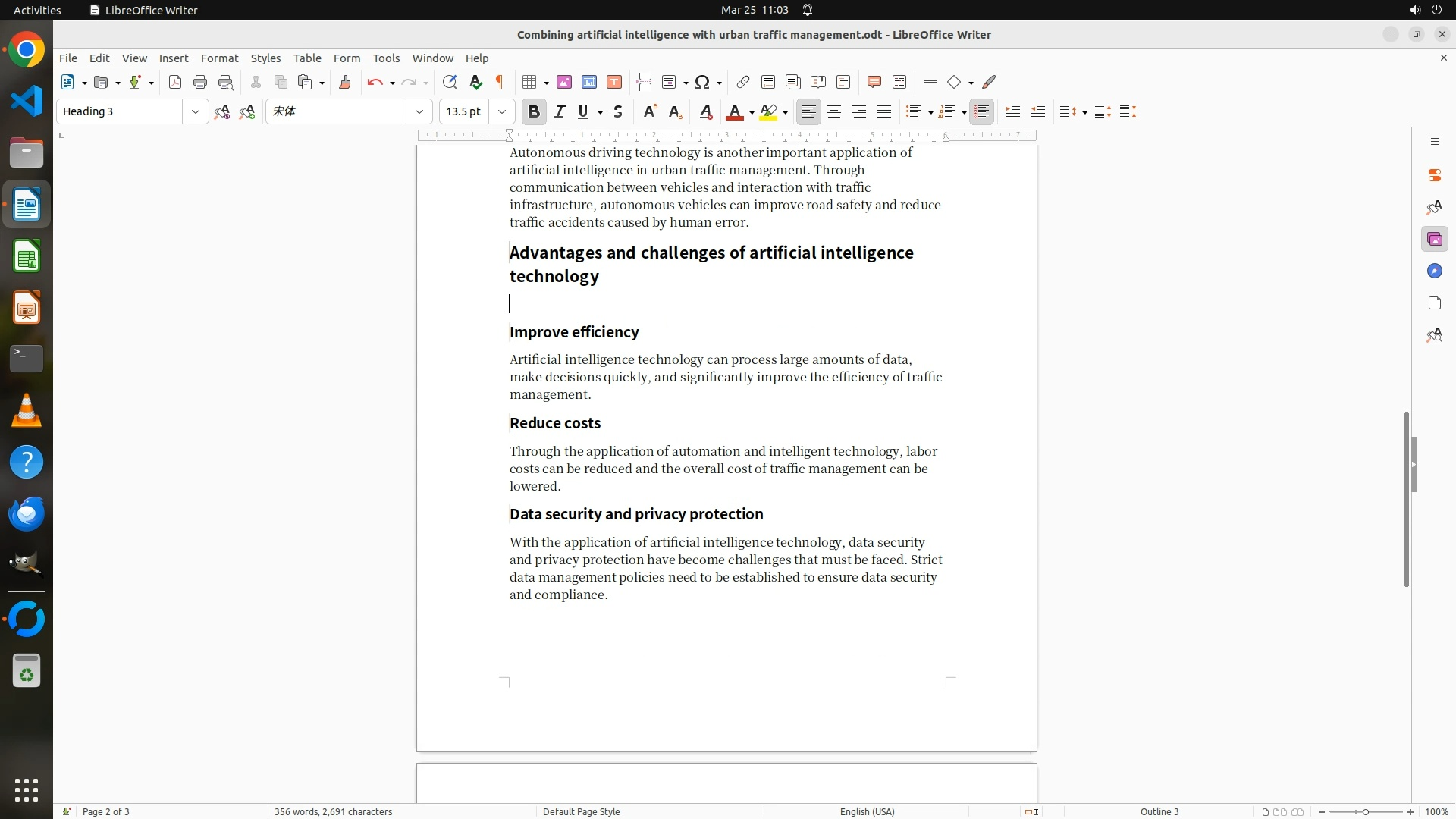Open the Format menu
Viewport: 1456px width, 819px height.
[219, 58]
